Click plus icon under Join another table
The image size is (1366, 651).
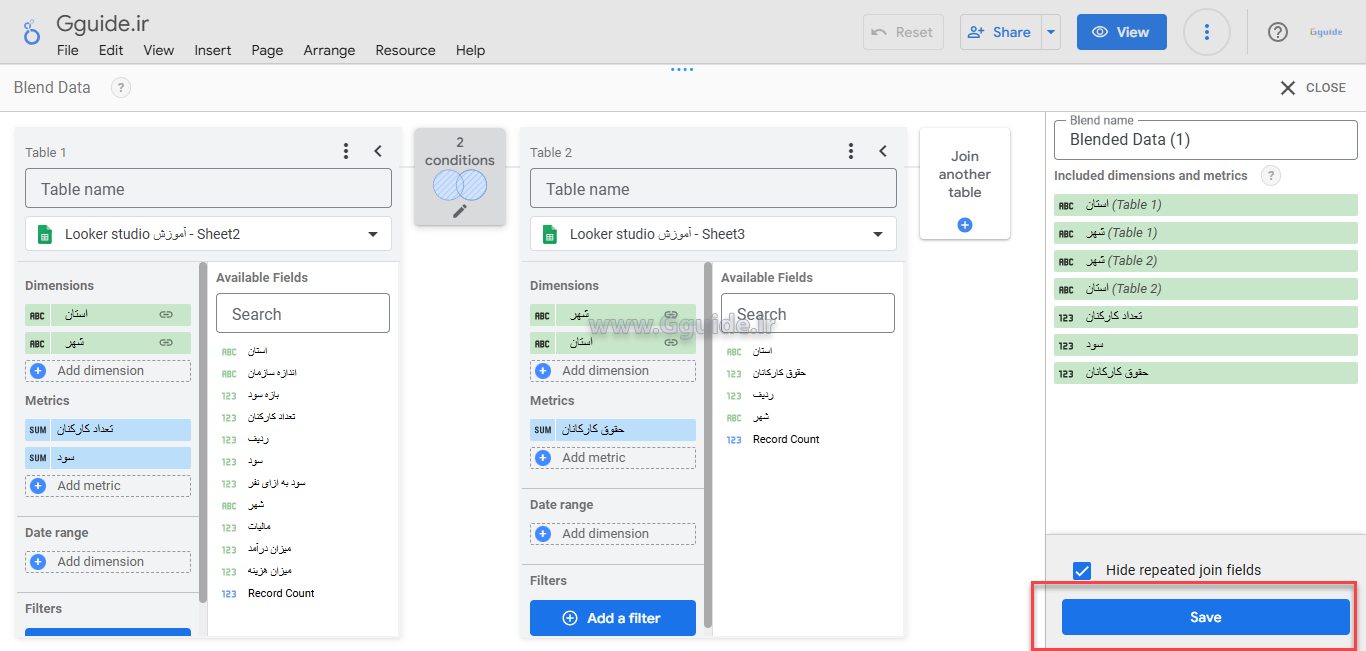pos(965,225)
